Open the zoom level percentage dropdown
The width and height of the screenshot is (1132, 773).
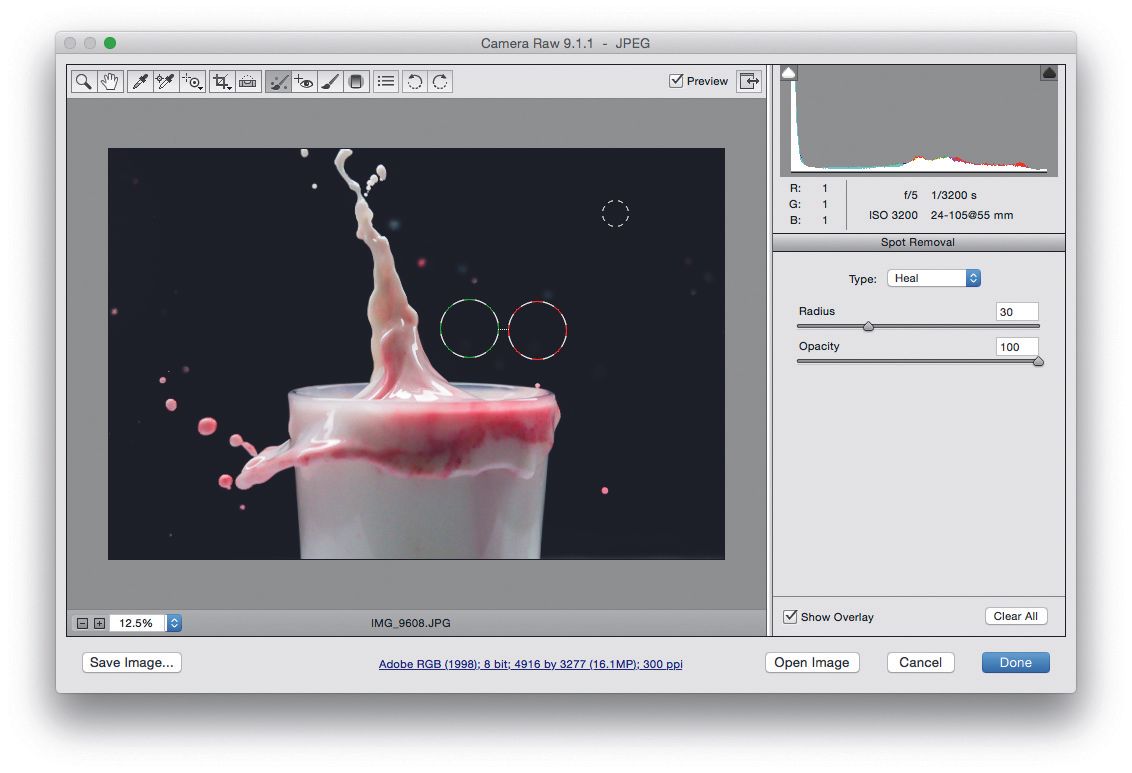pyautogui.click(x=173, y=623)
